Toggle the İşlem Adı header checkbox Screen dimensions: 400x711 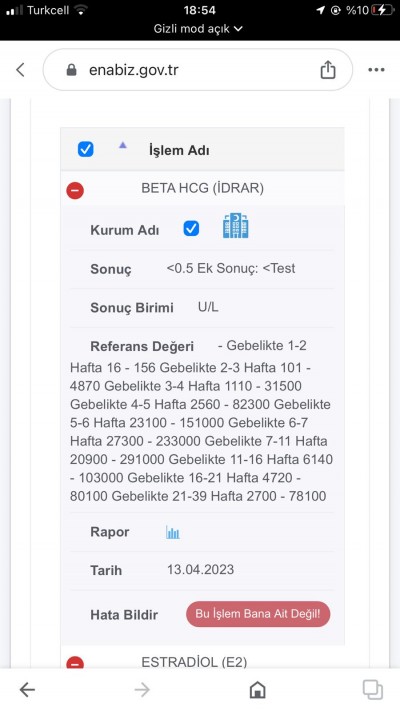(x=86, y=149)
